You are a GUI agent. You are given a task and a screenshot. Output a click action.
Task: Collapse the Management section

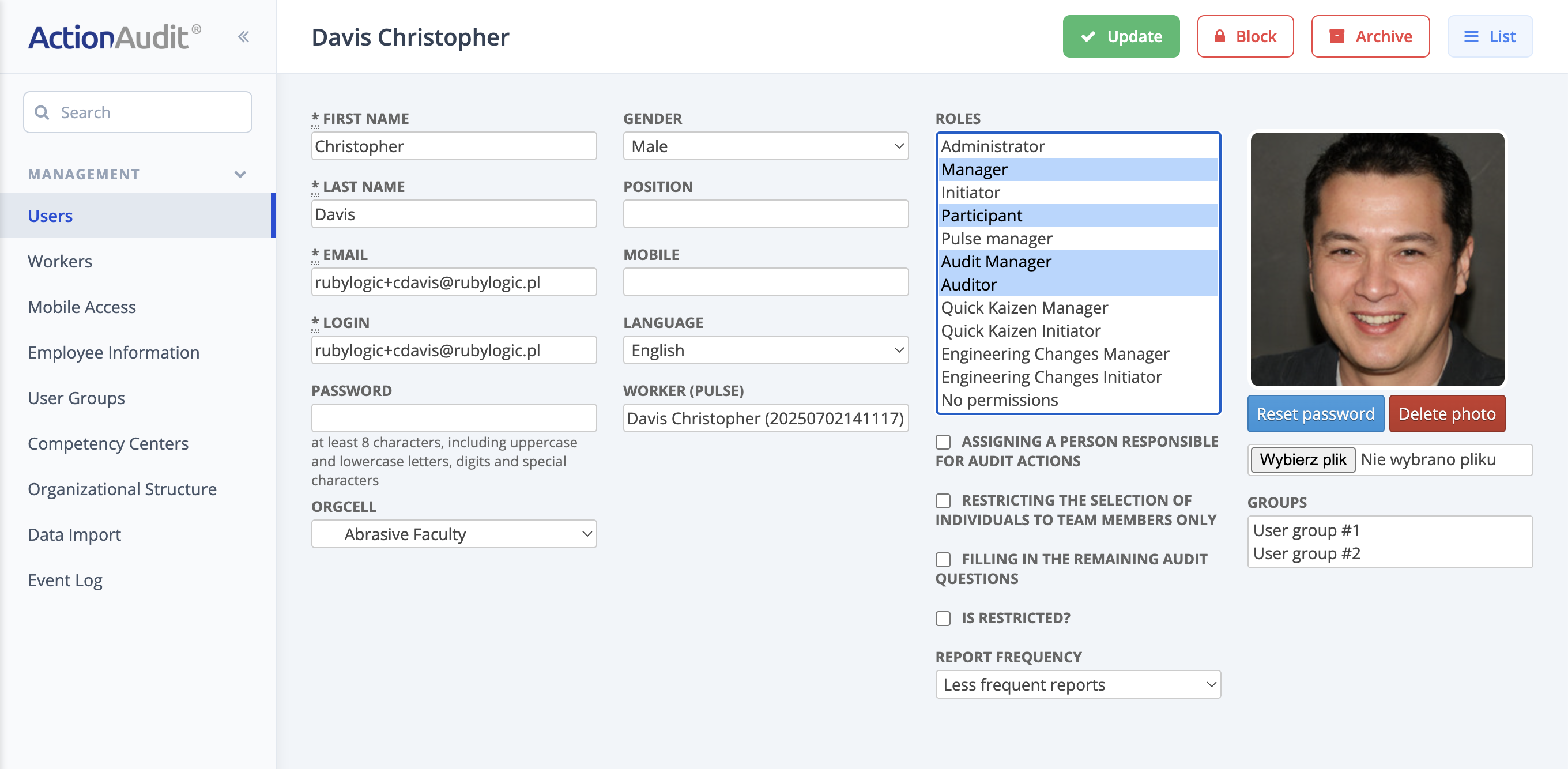(240, 174)
